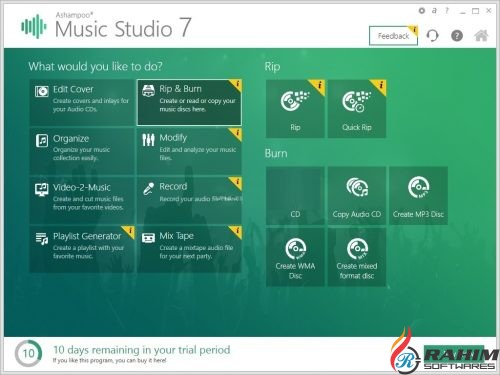Click the settings gear in title bar
500x375 pixels.
point(422,11)
